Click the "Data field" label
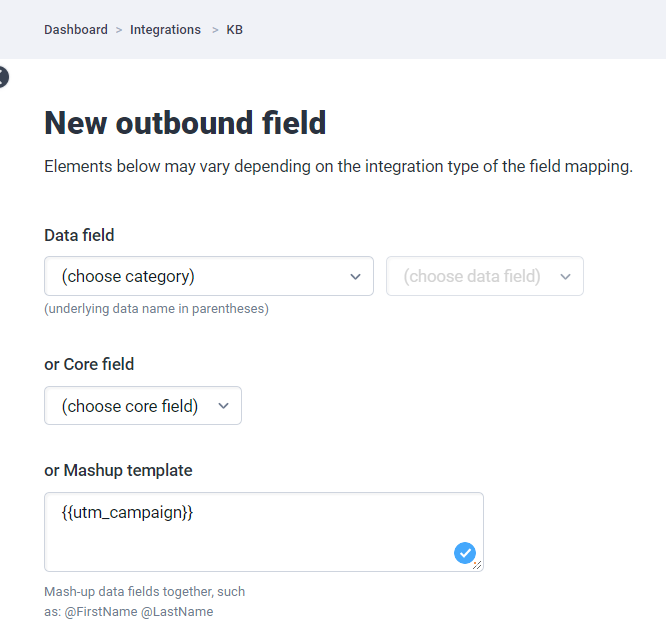 coord(79,236)
